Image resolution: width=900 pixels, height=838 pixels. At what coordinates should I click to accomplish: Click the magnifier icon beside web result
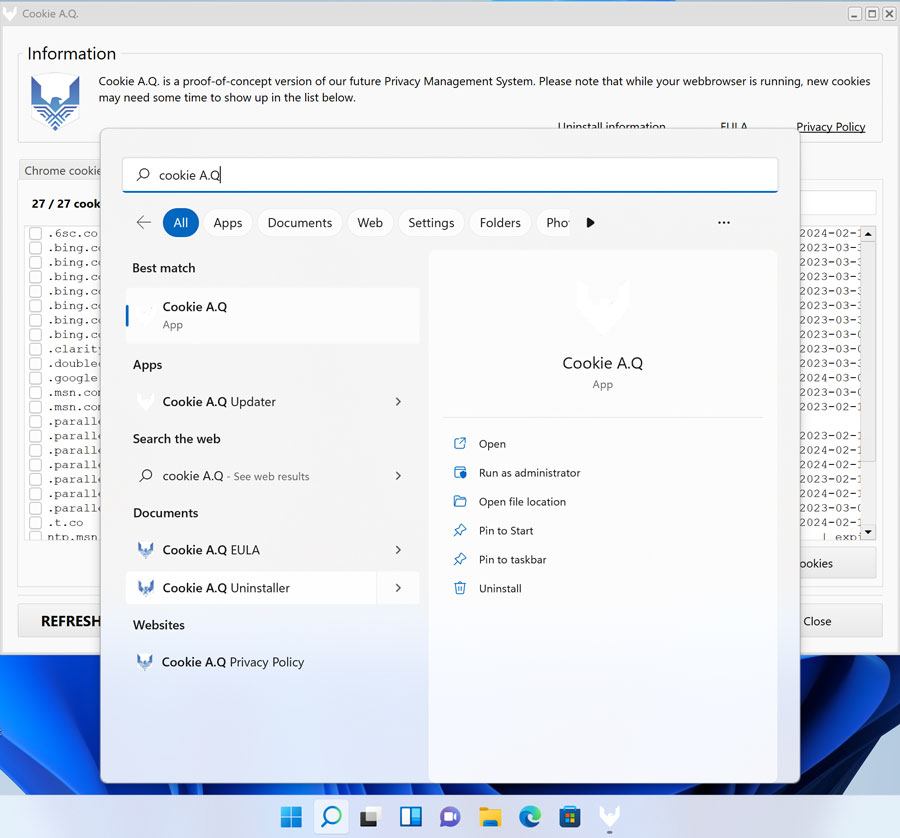[x=146, y=475]
